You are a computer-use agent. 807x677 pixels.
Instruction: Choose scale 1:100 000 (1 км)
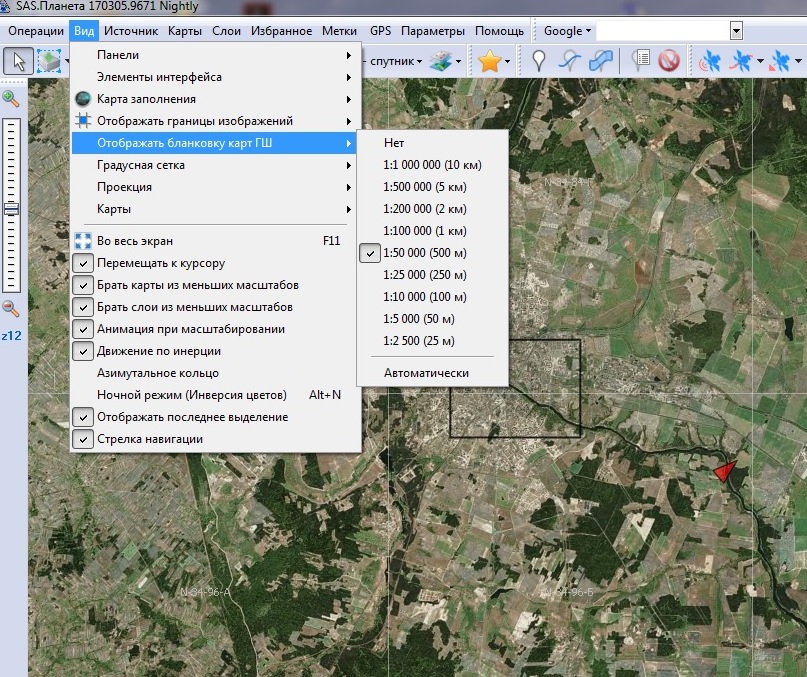[424, 231]
